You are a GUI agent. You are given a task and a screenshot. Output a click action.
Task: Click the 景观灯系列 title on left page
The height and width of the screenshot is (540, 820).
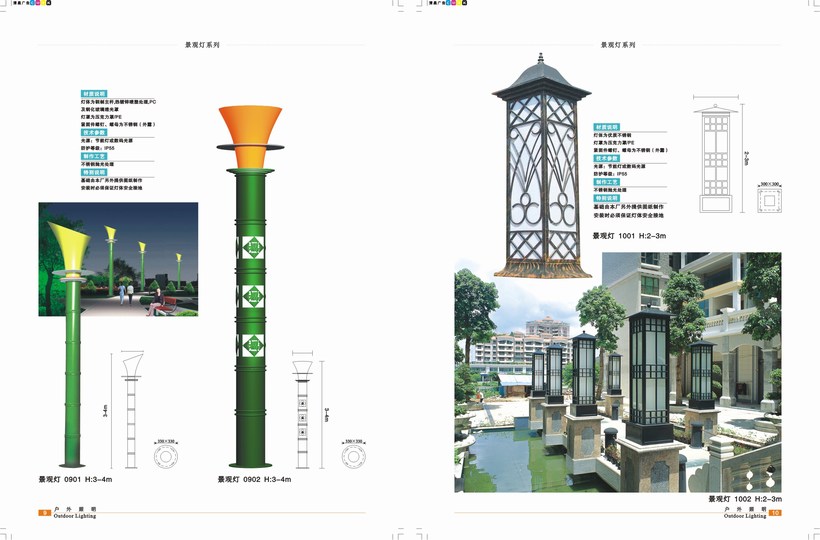point(202,45)
